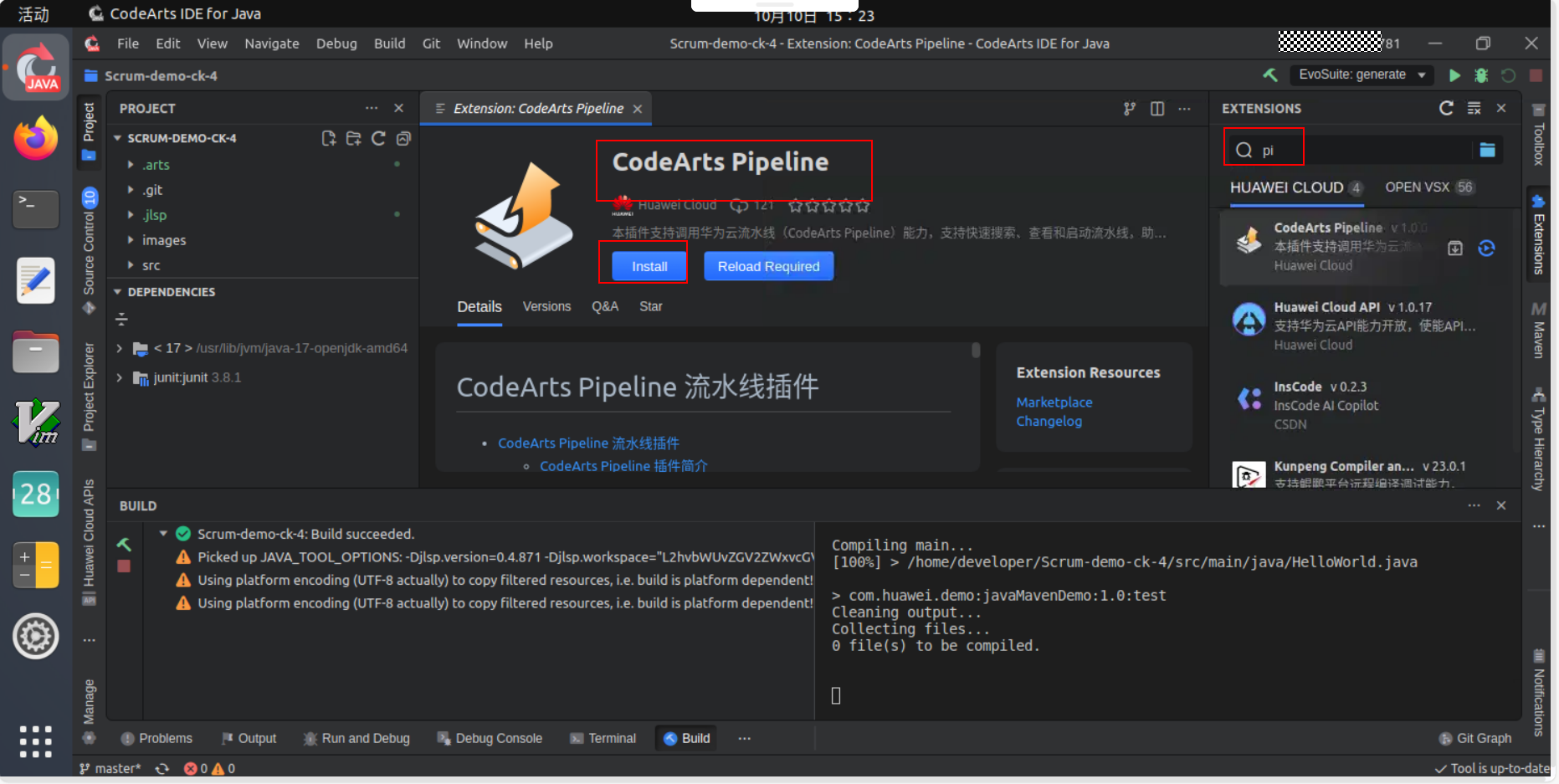Show applications grid in the dock
This screenshot has height=784, width=1559.
coord(36,741)
